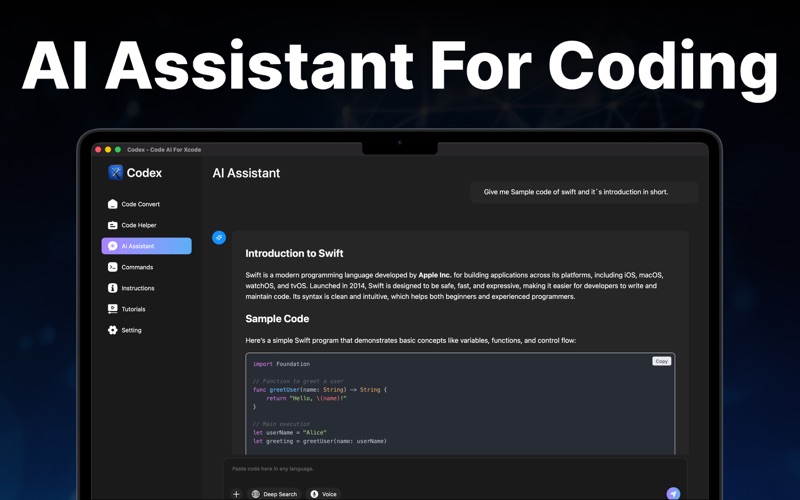This screenshot has height=500, width=800.
Task: Click the 'func greetUser' code line
Action: tap(320, 390)
